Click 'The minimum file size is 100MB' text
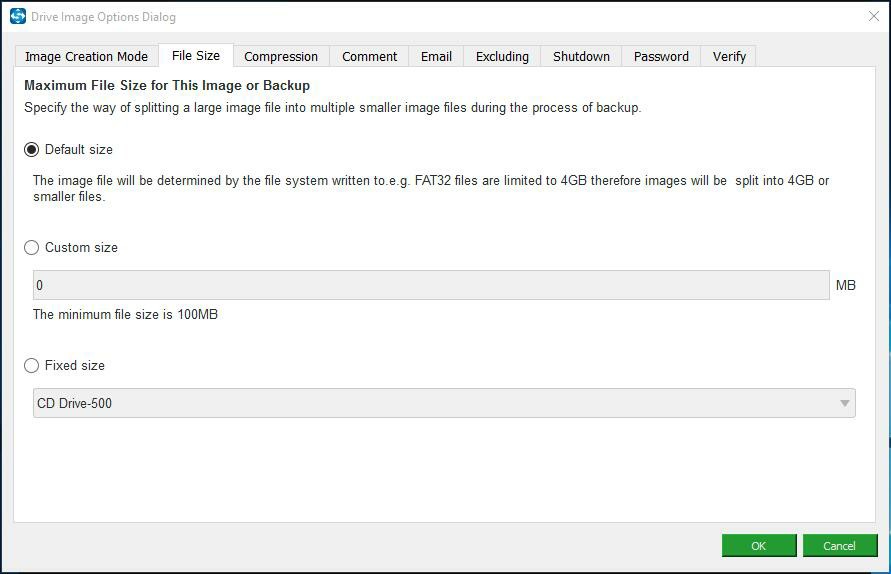The height and width of the screenshot is (574, 891). click(126, 314)
